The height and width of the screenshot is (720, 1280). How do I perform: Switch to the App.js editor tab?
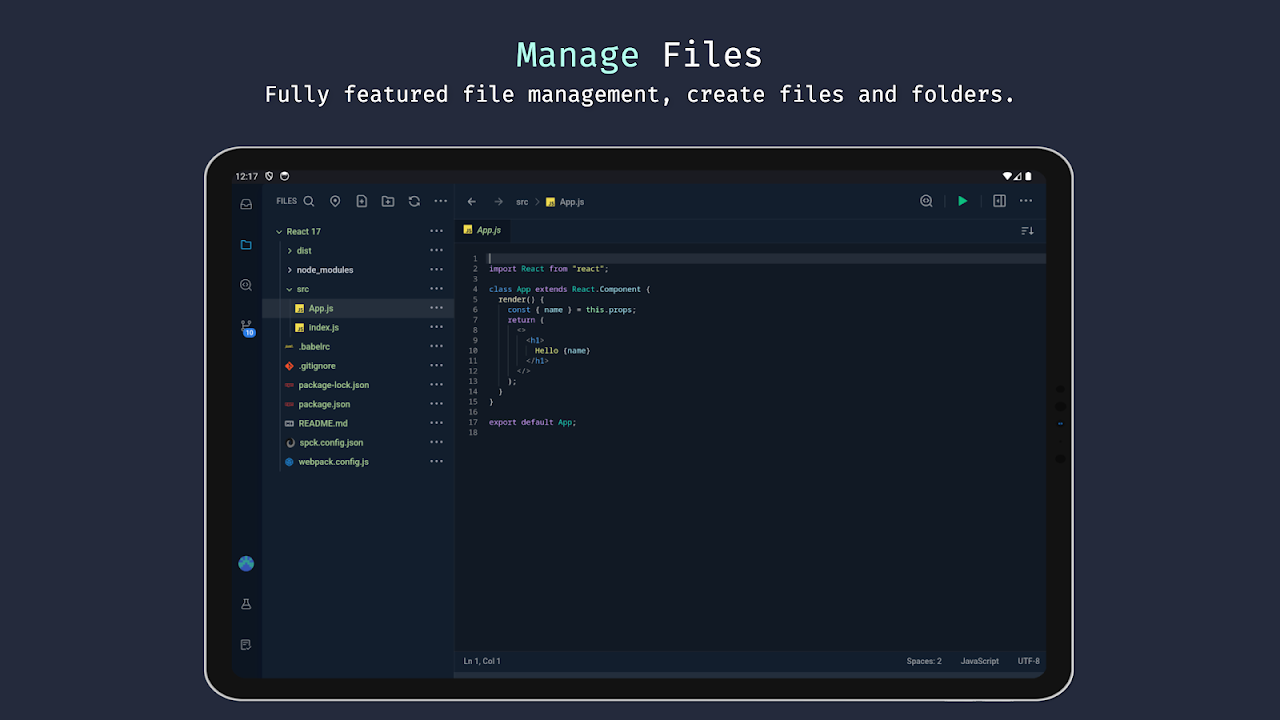tap(483, 230)
